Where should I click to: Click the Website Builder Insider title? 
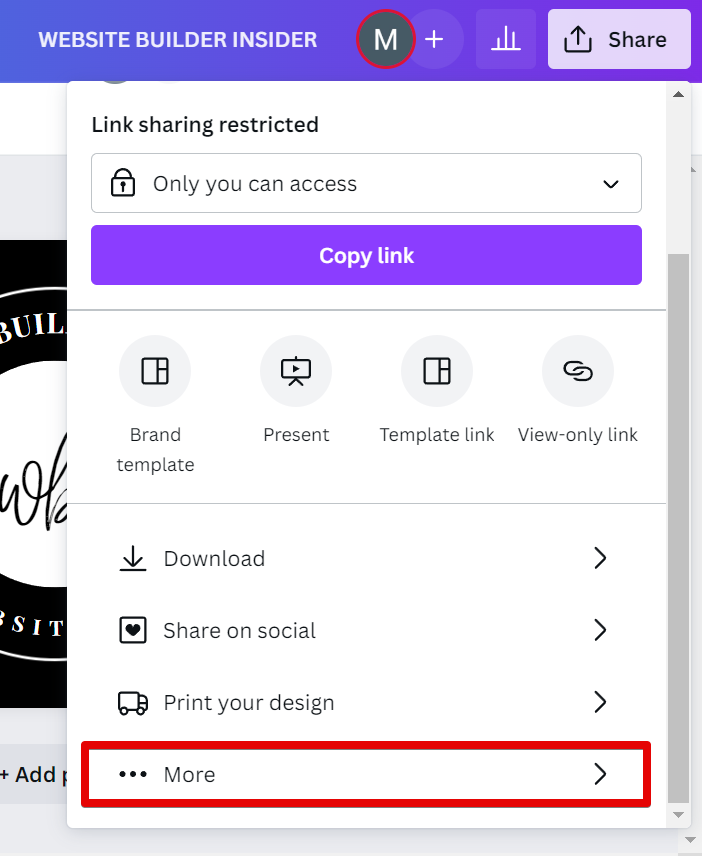point(178,40)
